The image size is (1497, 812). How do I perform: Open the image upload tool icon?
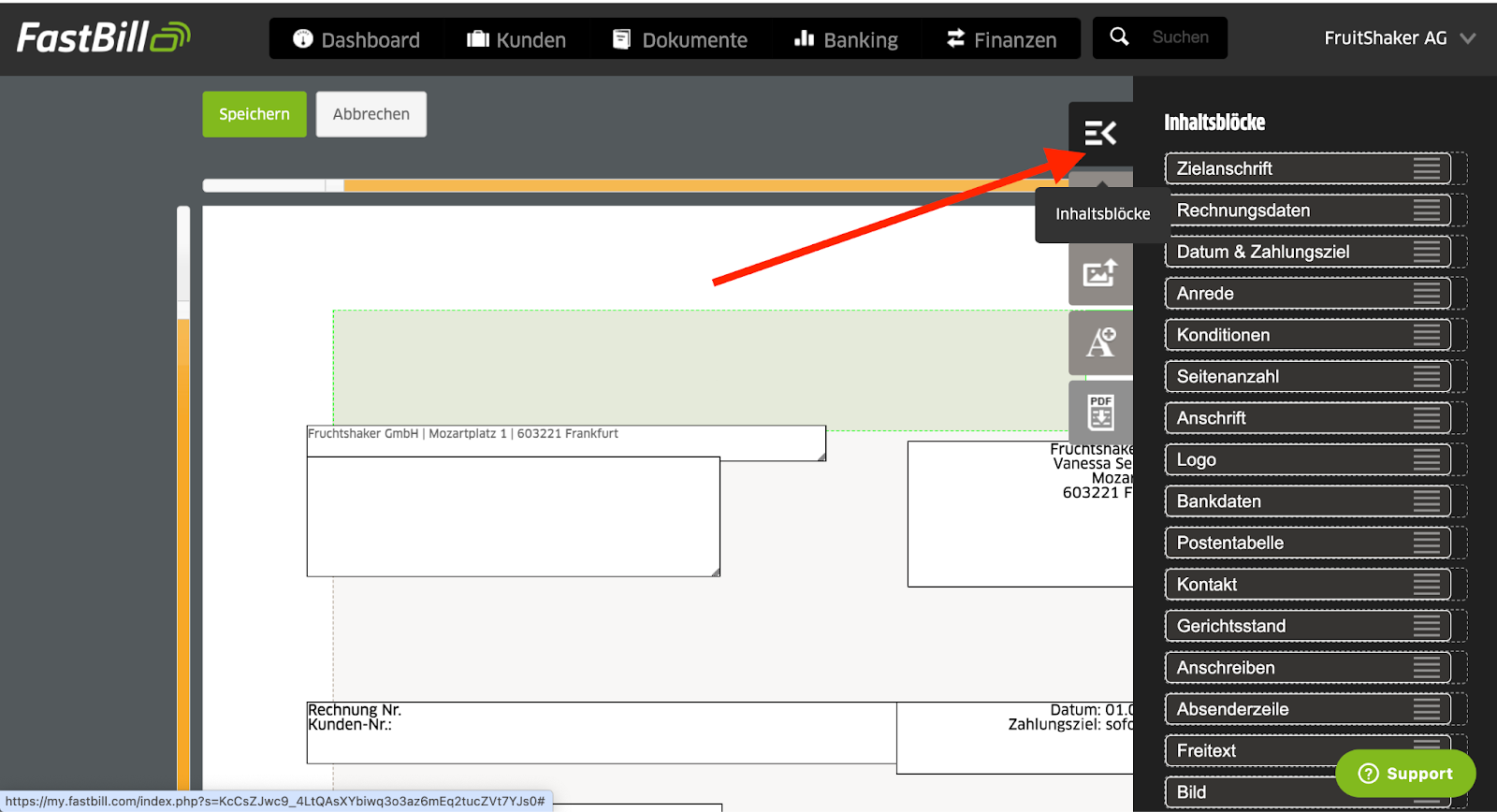1100,273
